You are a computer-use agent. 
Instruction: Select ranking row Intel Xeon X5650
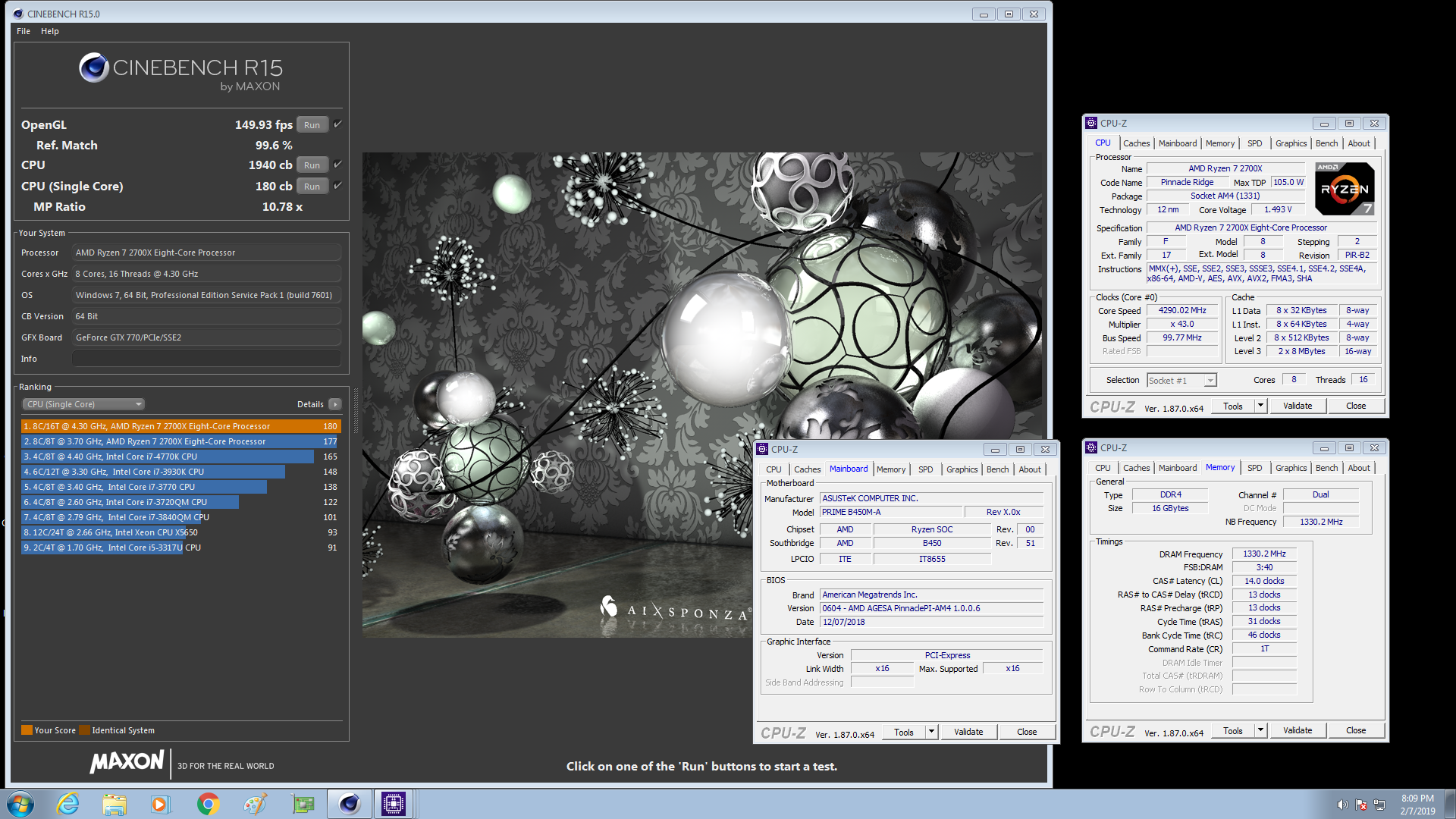(180, 532)
